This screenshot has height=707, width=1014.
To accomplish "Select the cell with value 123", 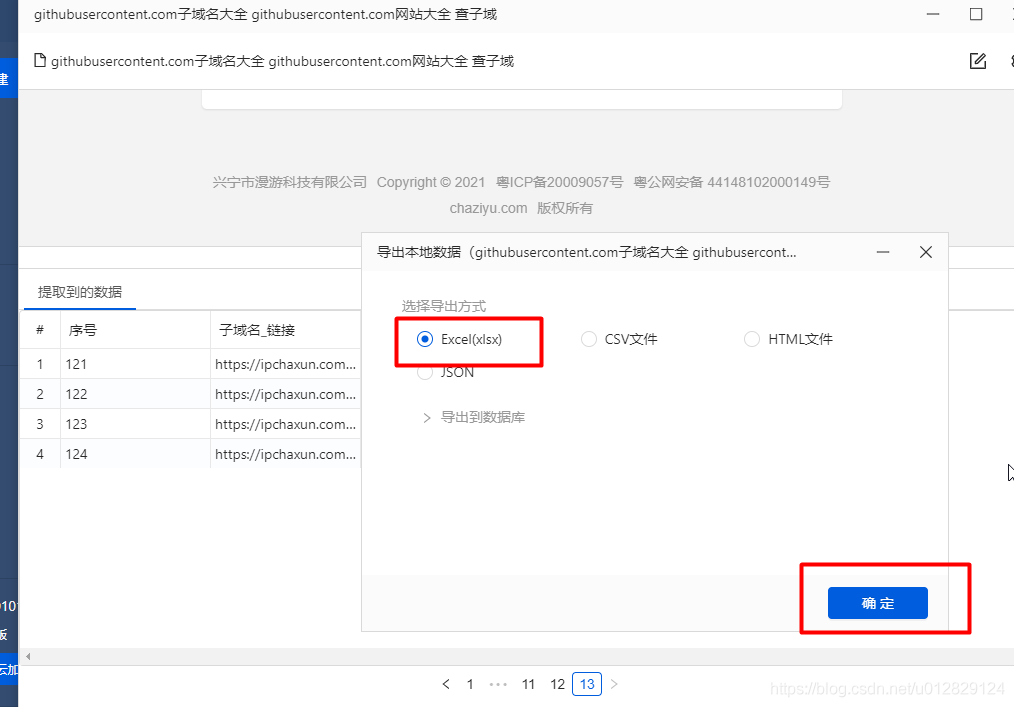I will tap(135, 424).
